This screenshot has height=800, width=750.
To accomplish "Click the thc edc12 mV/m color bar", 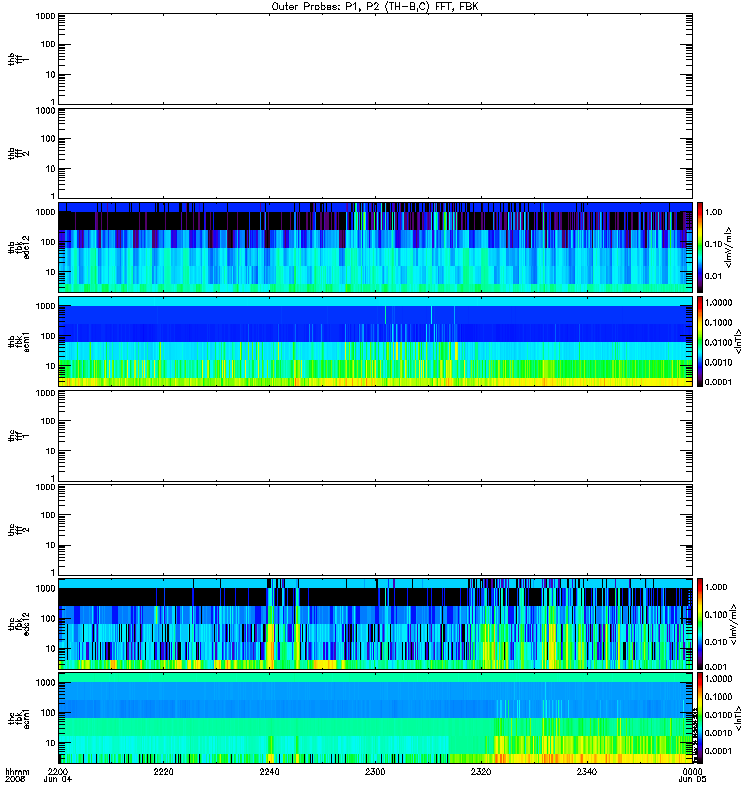I will tap(700, 623).
